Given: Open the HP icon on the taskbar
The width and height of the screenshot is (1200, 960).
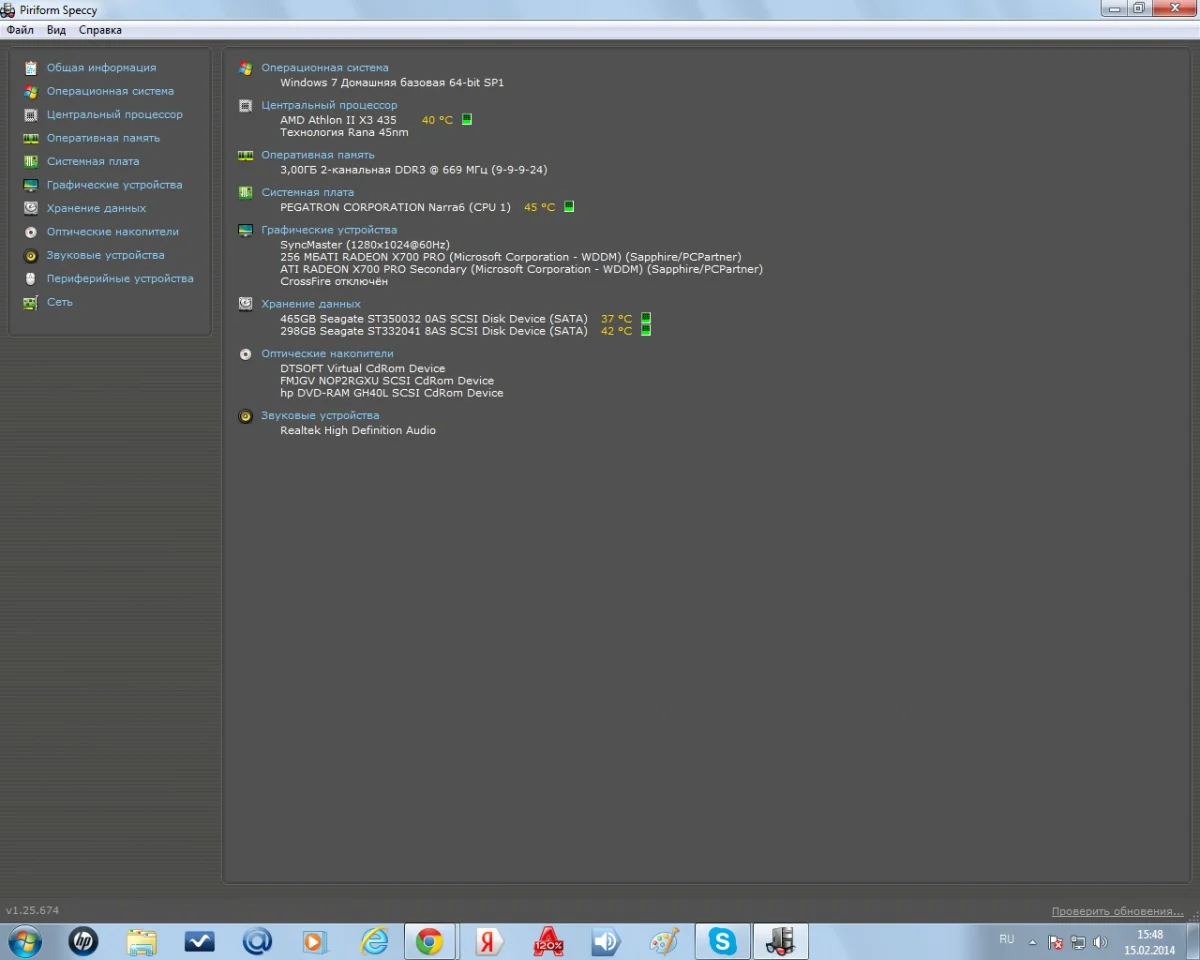Looking at the screenshot, I should point(83,941).
